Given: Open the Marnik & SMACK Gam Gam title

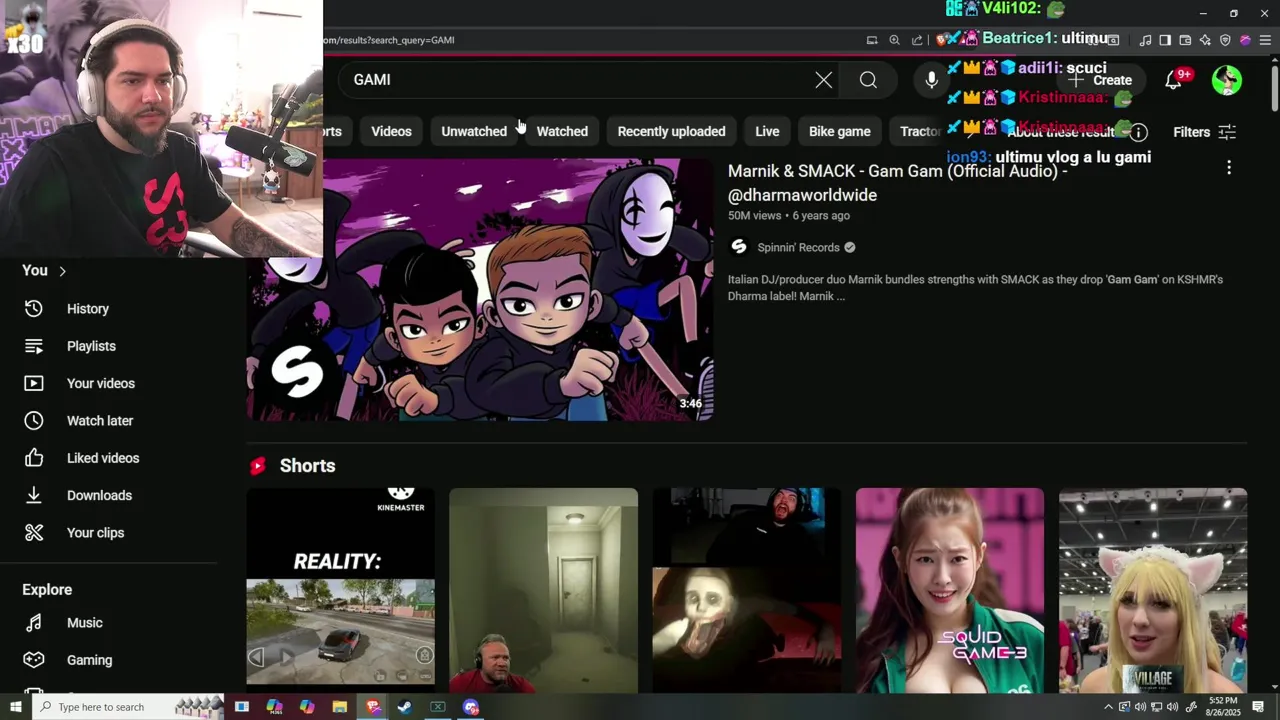Looking at the screenshot, I should pos(897,183).
